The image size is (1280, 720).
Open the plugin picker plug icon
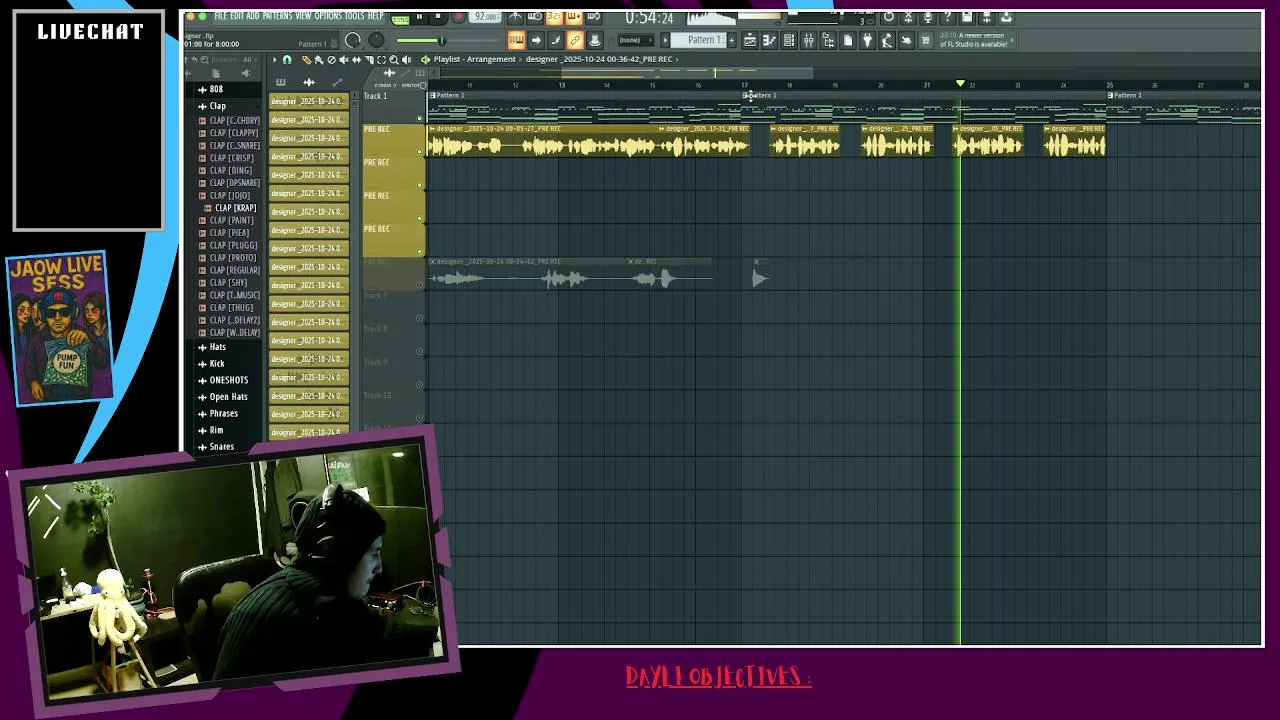pos(867,40)
